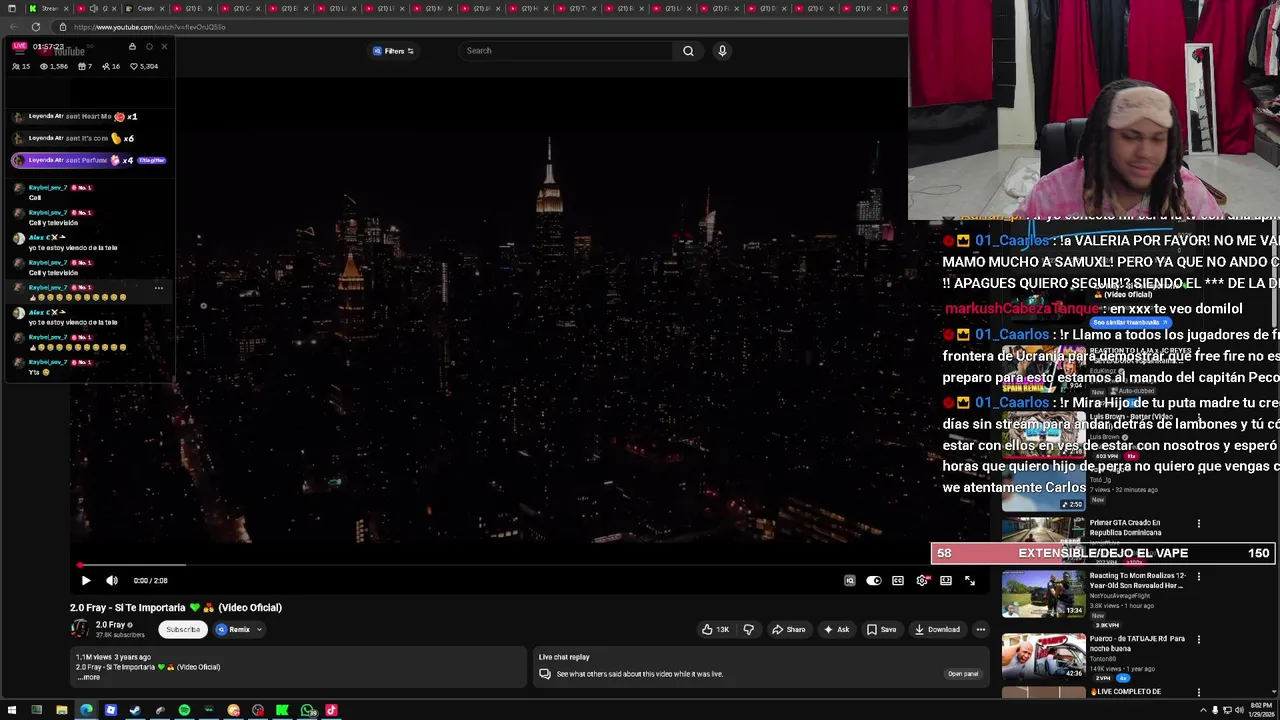The width and height of the screenshot is (1280, 720).
Task: Open 2.0 Fray channel avatar
Action: tap(79, 629)
